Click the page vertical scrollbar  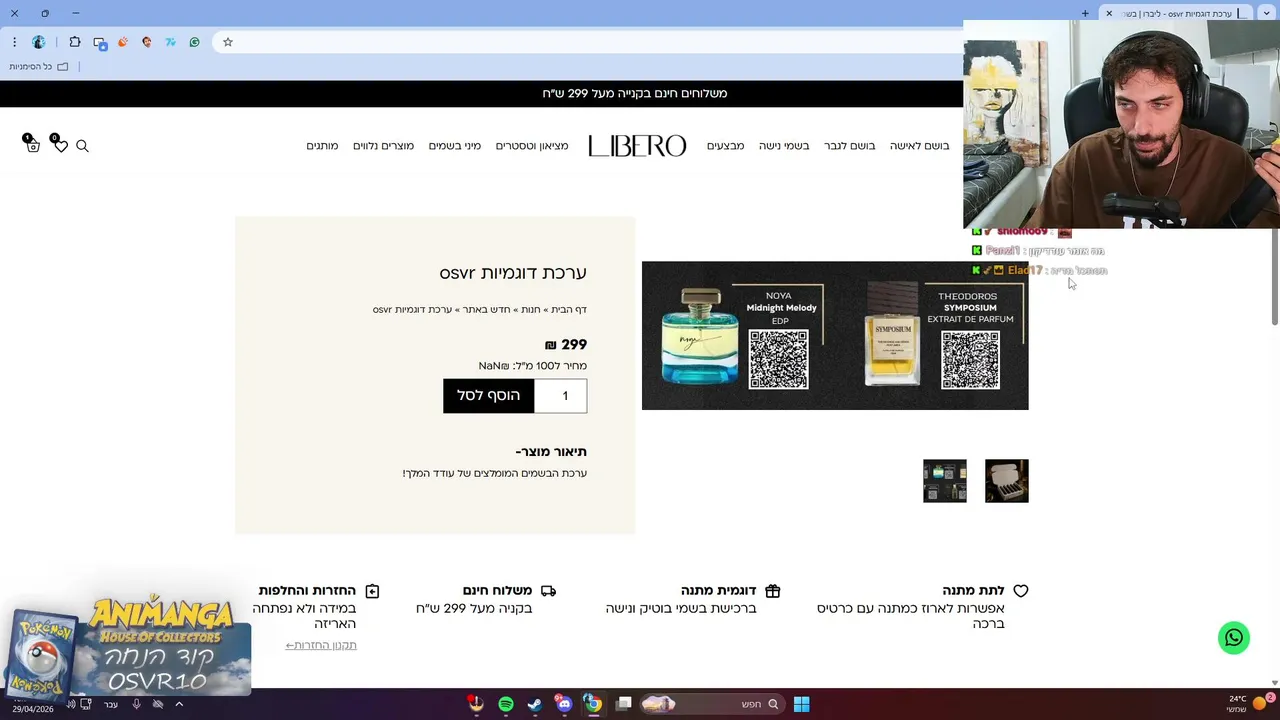click(x=1274, y=277)
